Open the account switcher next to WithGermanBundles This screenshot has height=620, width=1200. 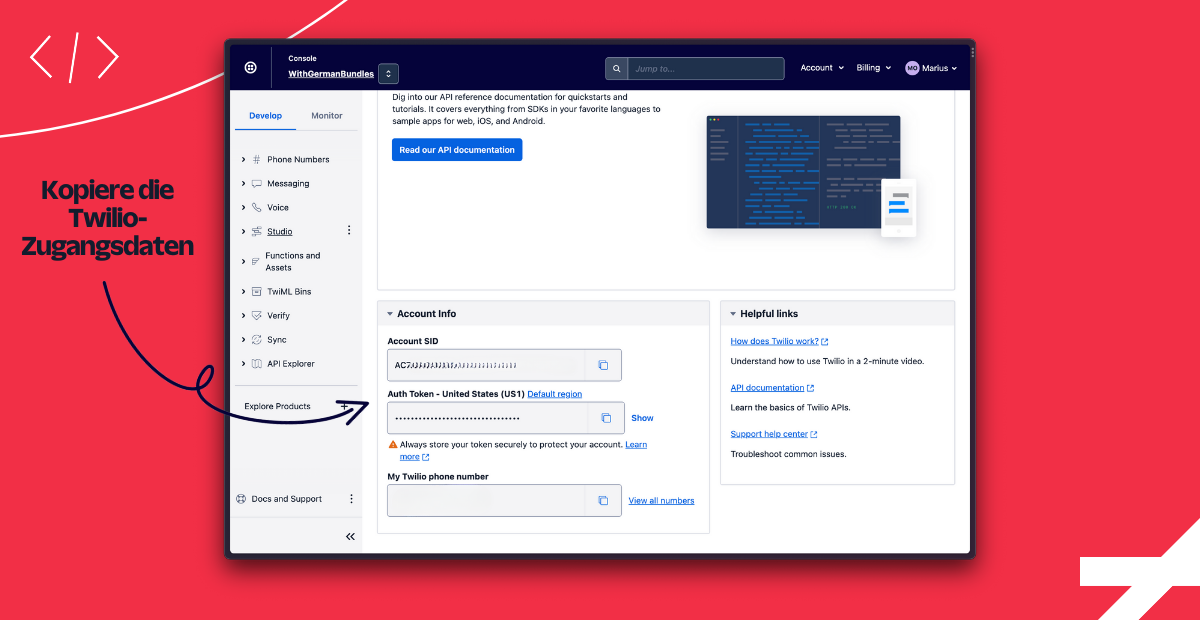coord(388,73)
